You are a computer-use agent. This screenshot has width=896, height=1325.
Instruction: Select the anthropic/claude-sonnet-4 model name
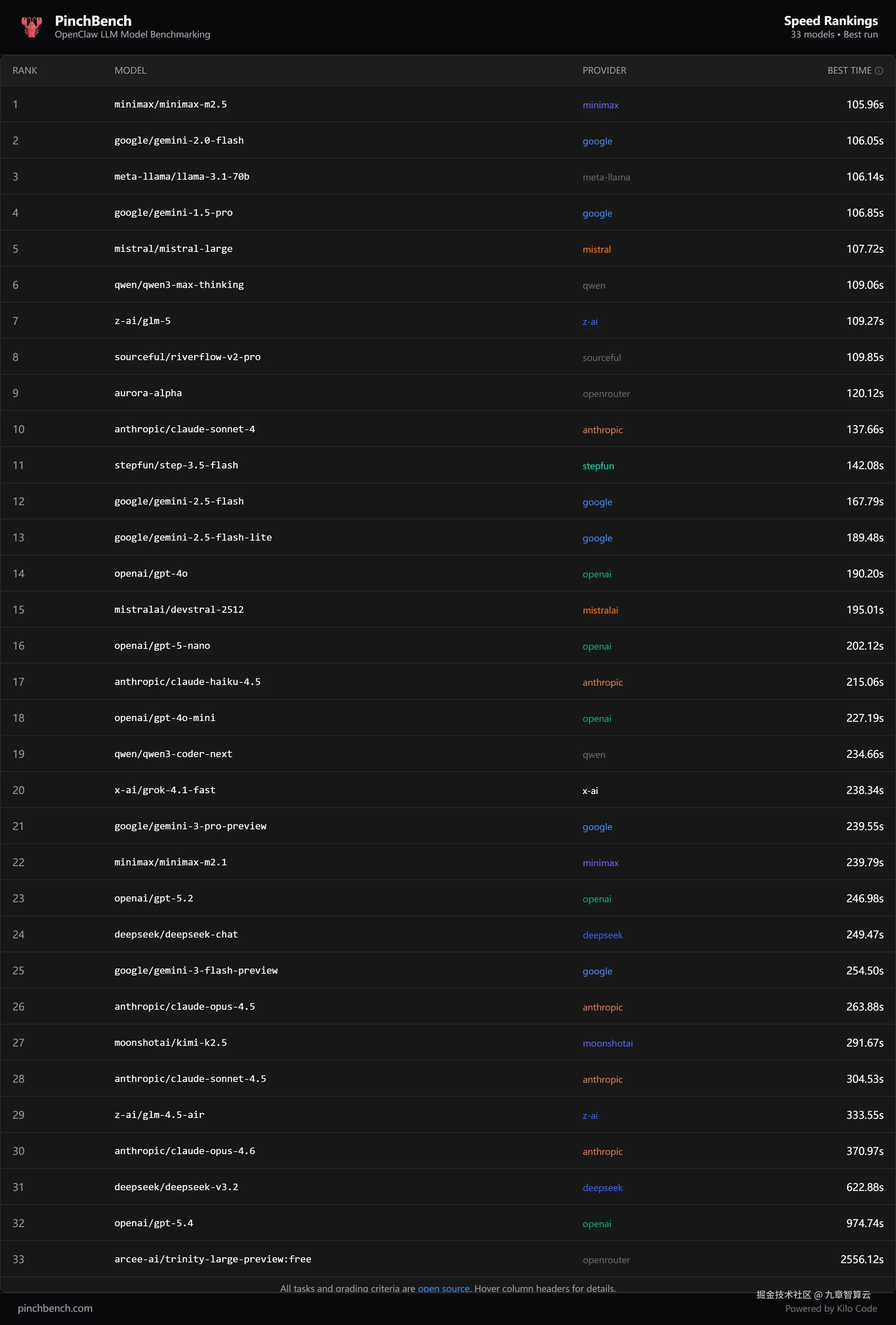tap(185, 429)
